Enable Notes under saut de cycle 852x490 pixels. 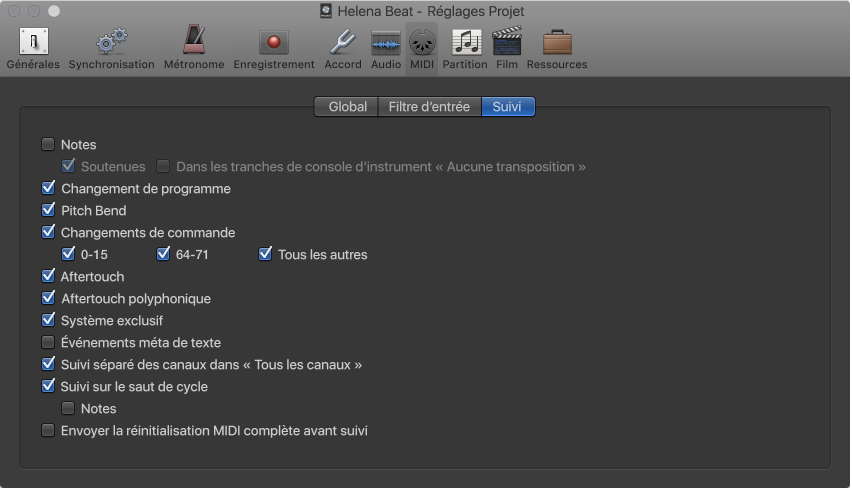[x=68, y=408]
